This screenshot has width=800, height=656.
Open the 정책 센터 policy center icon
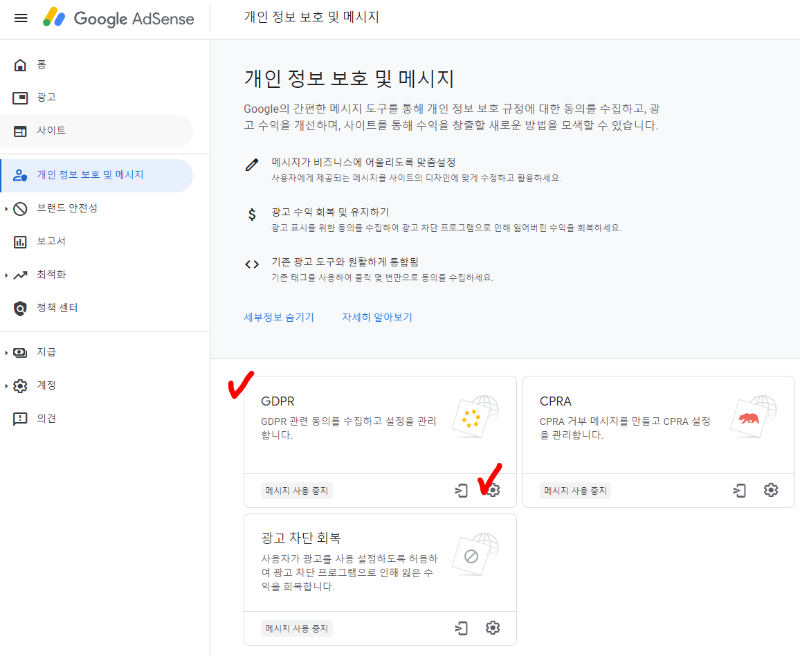pos(22,306)
